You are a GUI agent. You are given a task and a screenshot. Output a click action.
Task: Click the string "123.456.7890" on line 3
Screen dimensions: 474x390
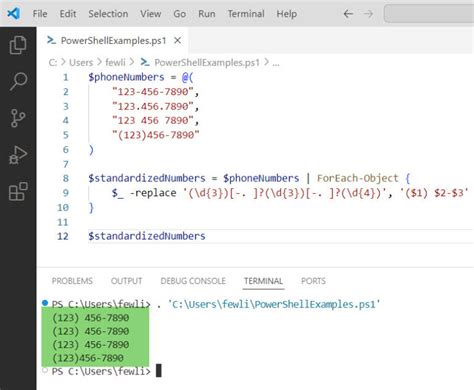tap(153, 106)
